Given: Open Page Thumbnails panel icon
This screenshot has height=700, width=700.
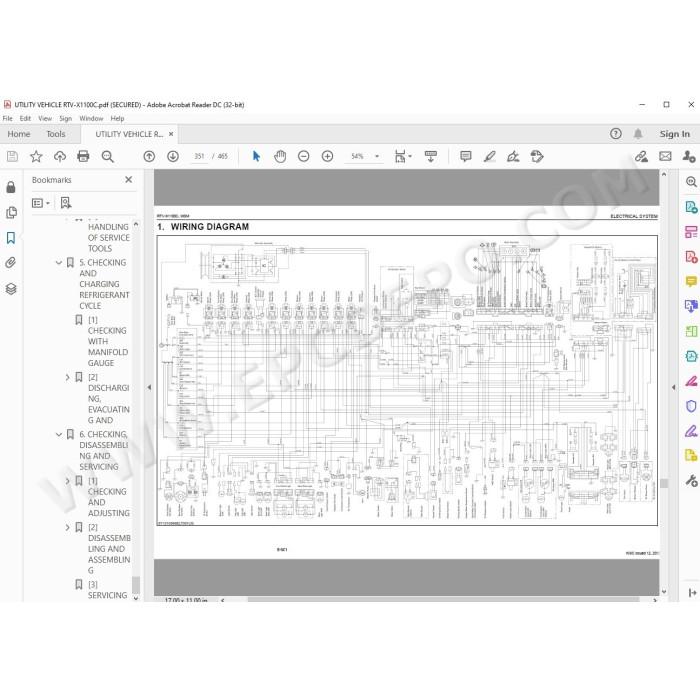Looking at the screenshot, I should tap(11, 212).
